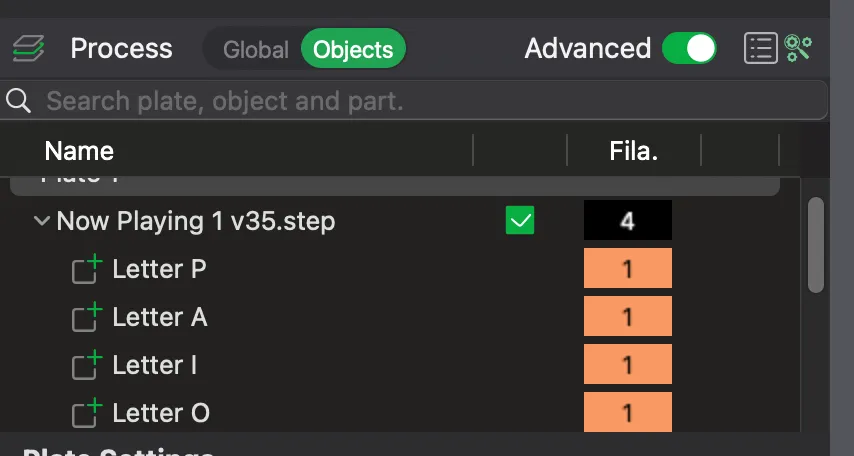Click the Letter I part icon
854x456 pixels.
pos(87,366)
